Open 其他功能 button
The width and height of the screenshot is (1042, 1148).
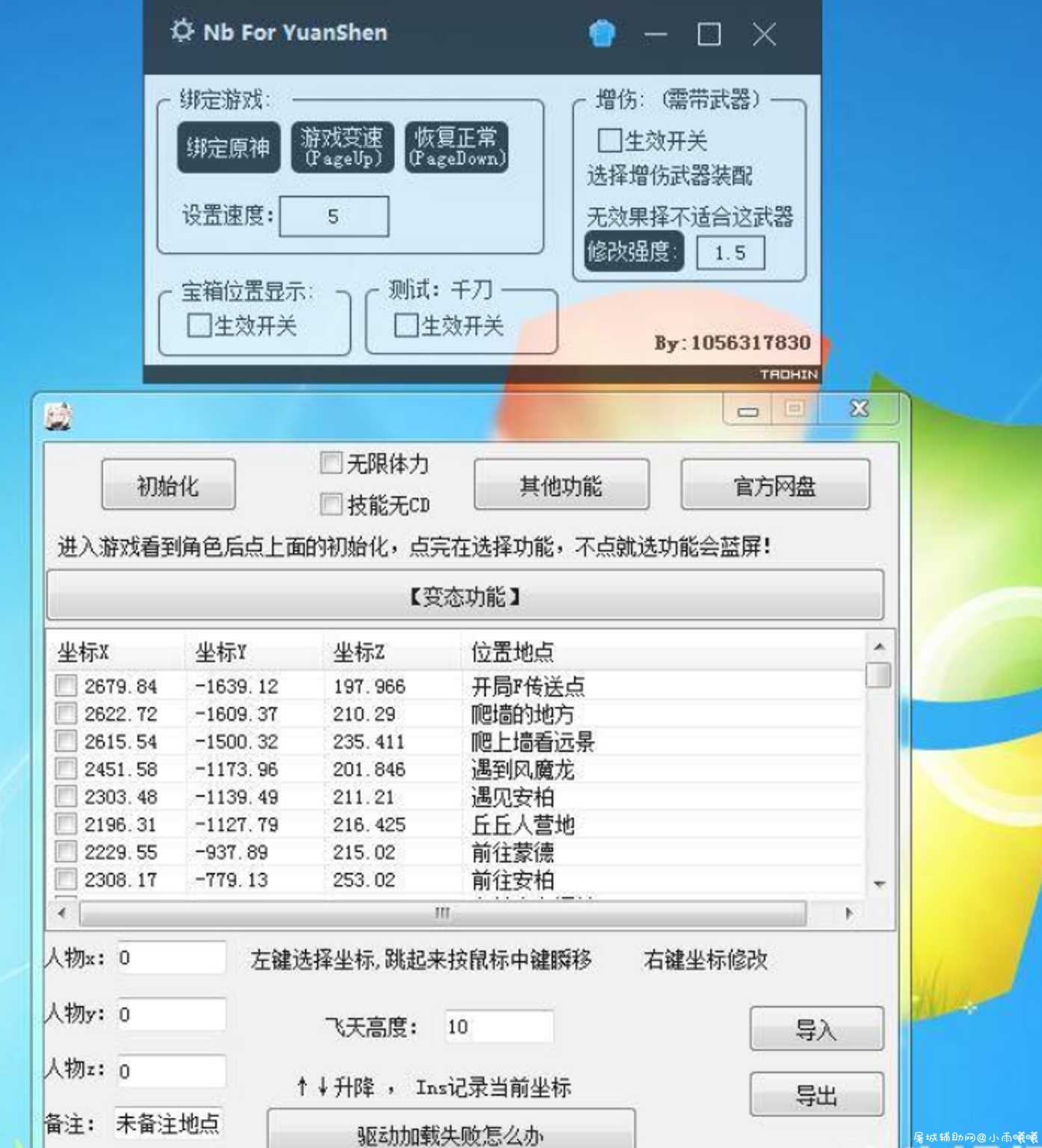click(x=561, y=486)
